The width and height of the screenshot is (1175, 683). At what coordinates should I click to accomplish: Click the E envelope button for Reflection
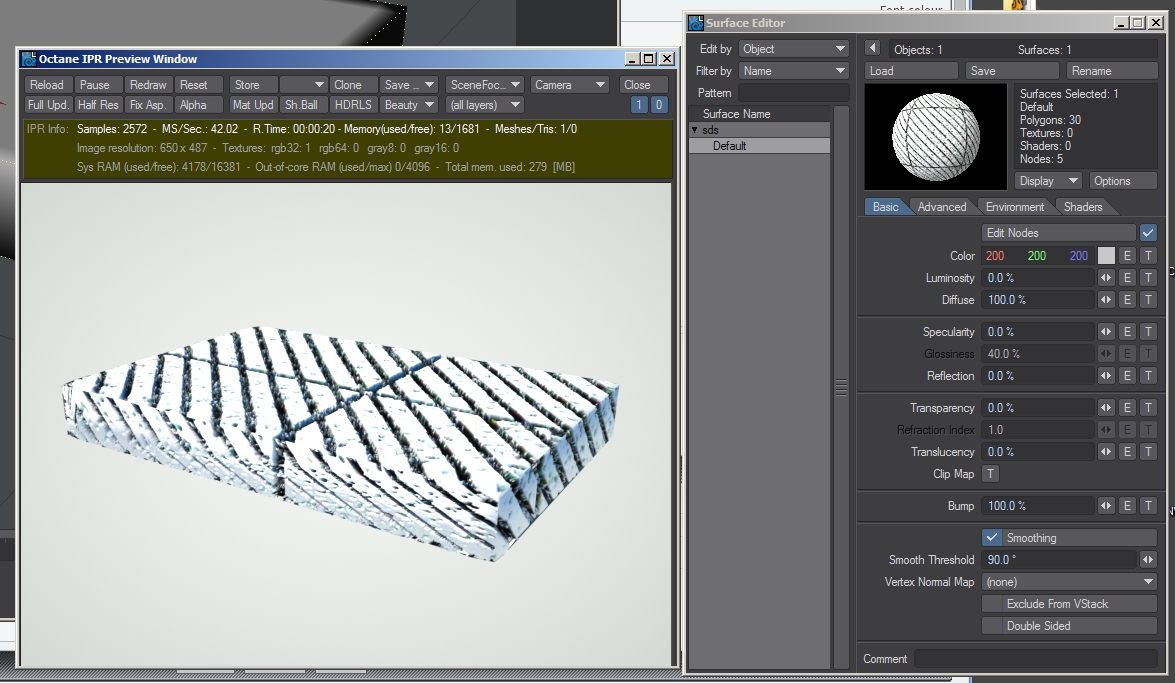click(1127, 376)
